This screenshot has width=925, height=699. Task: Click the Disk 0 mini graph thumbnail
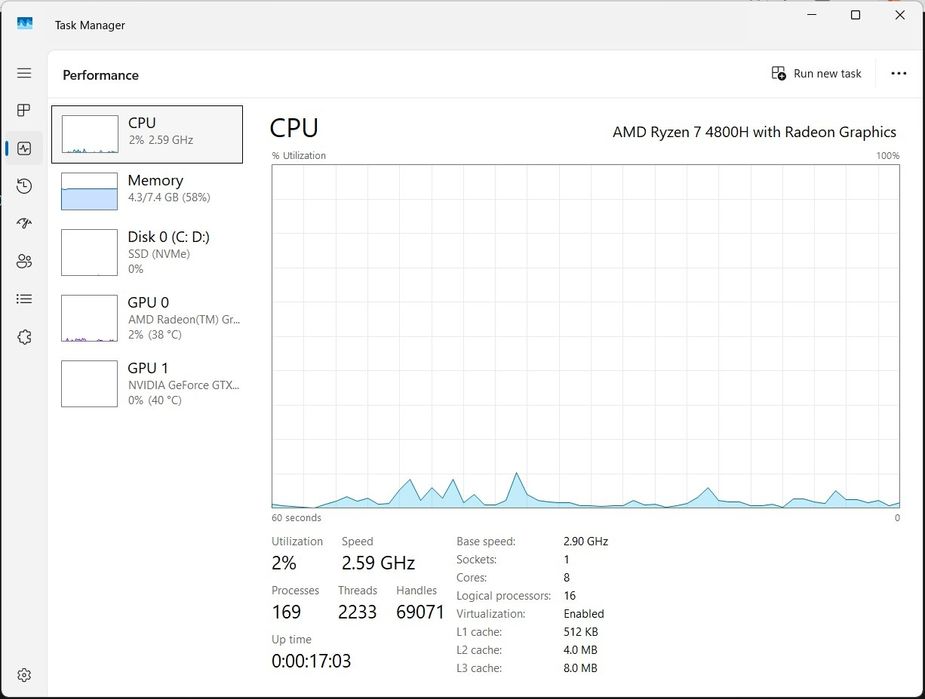pyautogui.click(x=90, y=252)
